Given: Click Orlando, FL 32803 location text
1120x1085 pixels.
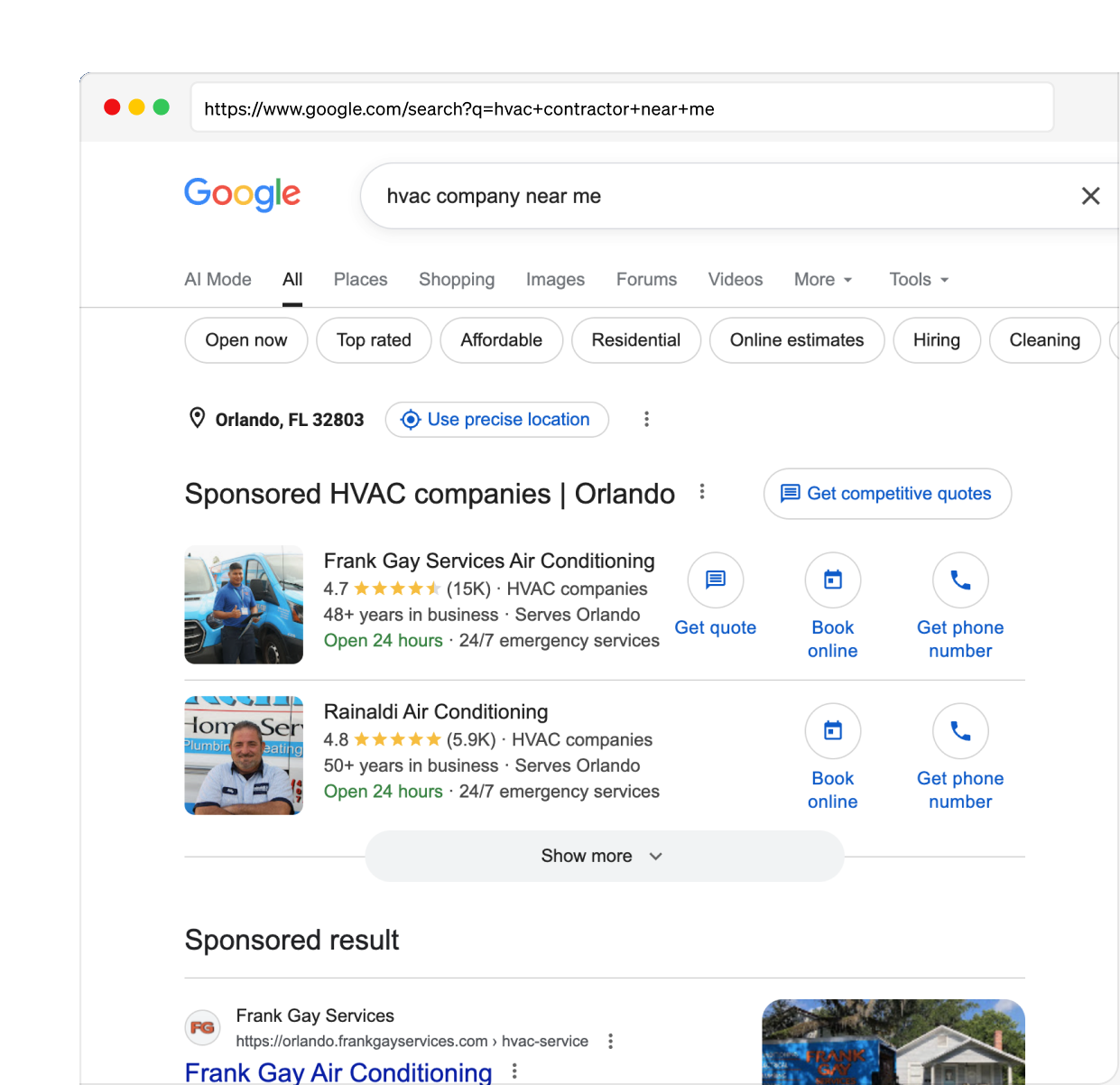Looking at the screenshot, I should pyautogui.click(x=290, y=420).
